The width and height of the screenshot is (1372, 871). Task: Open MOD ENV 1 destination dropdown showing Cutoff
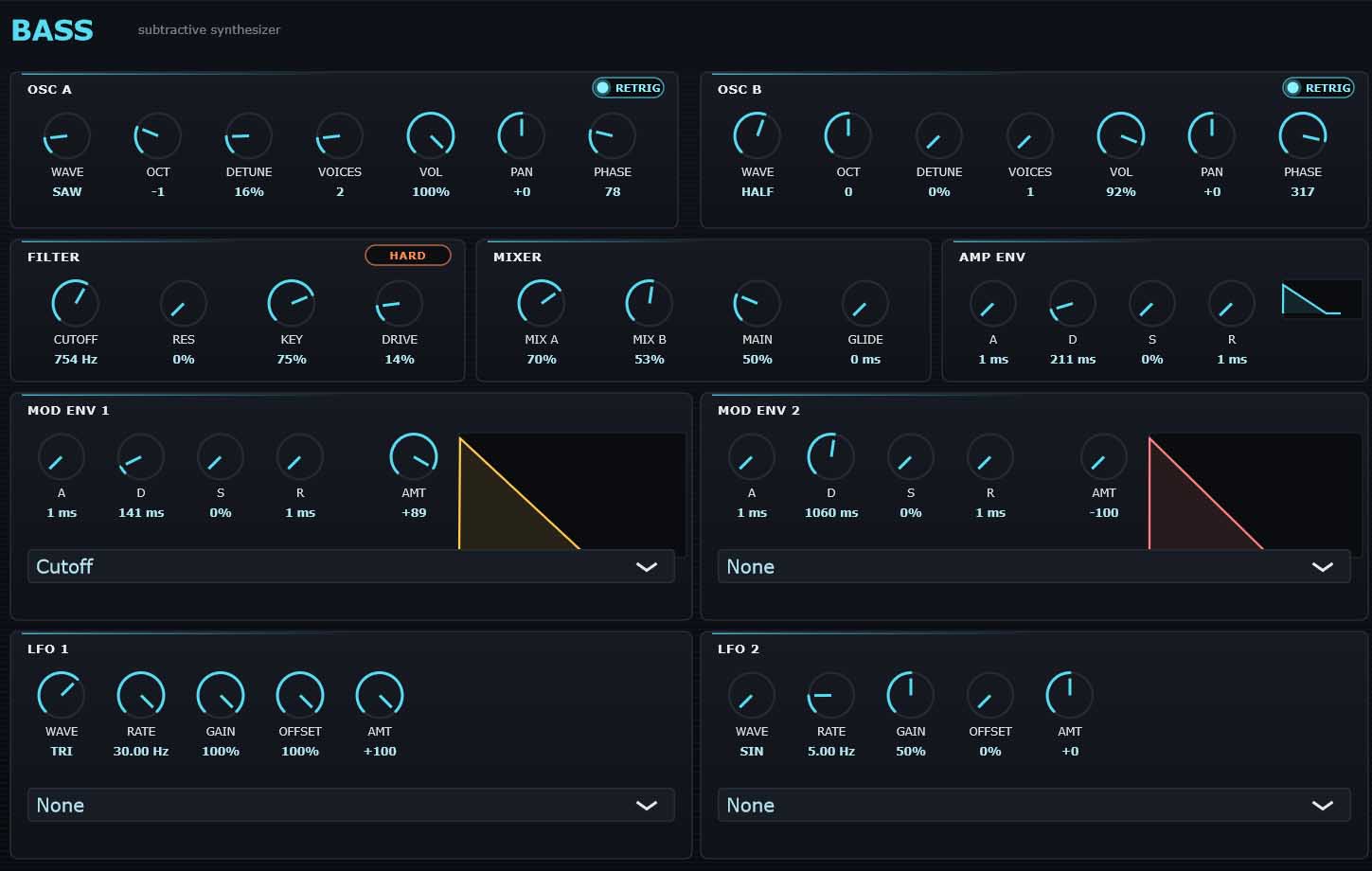point(351,566)
